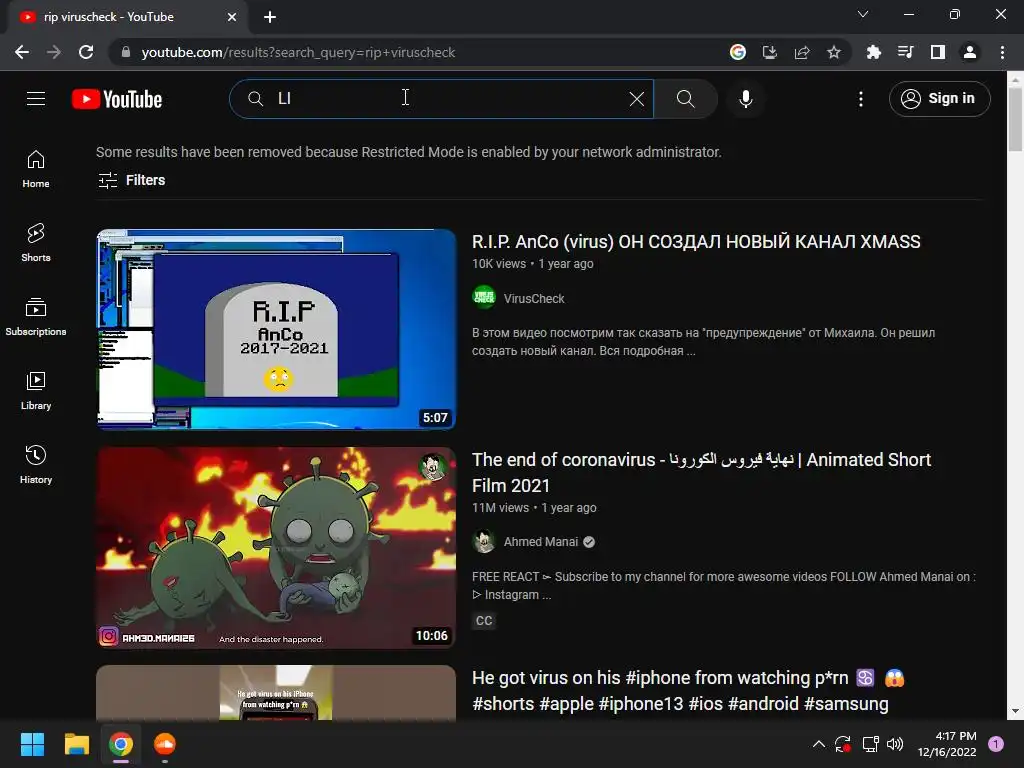
Task: Show hidden tray icons chevron
Action: [x=818, y=744]
